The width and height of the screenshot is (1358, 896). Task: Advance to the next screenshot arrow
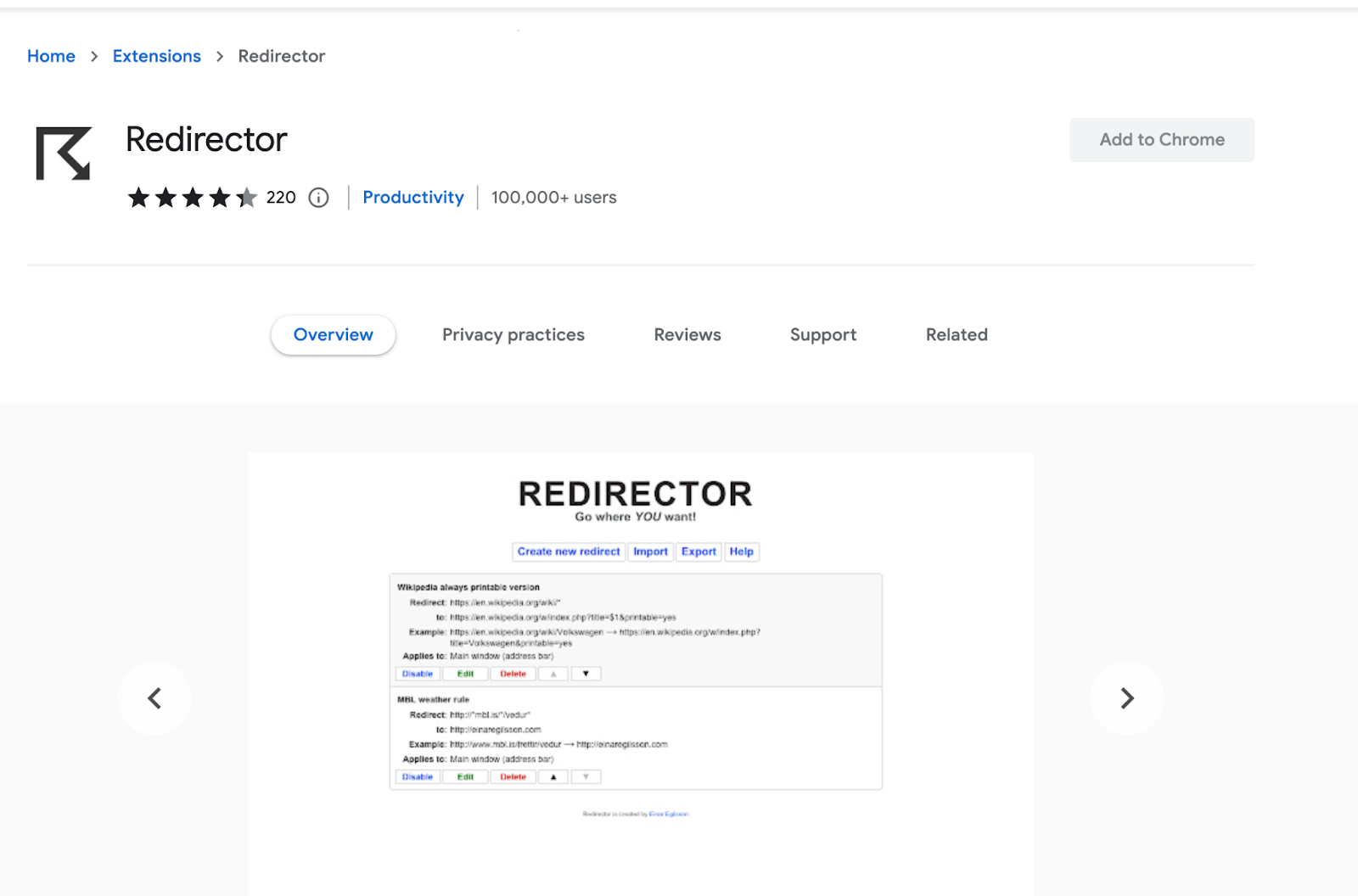1126,698
